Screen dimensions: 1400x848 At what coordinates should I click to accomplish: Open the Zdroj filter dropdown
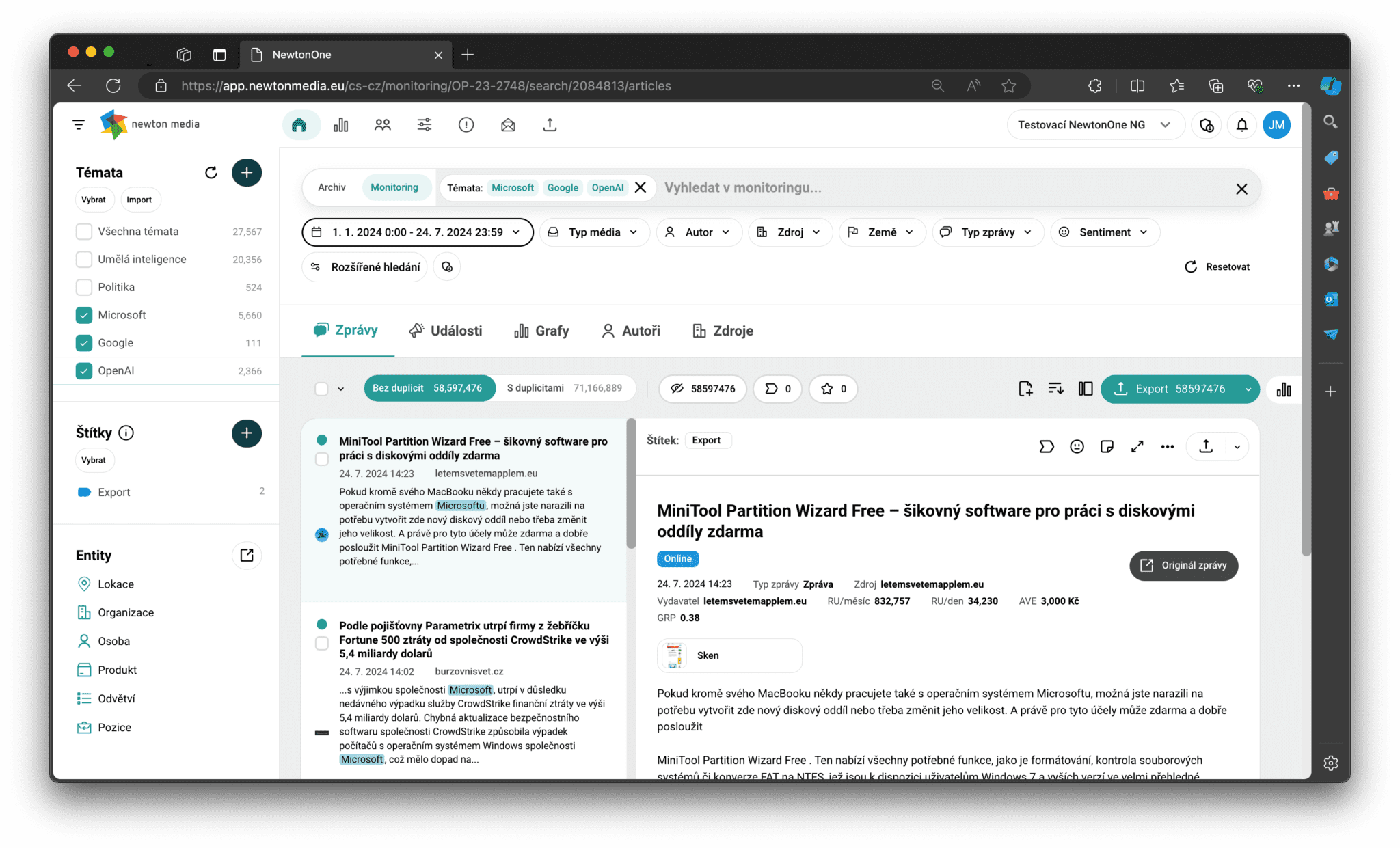(x=790, y=232)
